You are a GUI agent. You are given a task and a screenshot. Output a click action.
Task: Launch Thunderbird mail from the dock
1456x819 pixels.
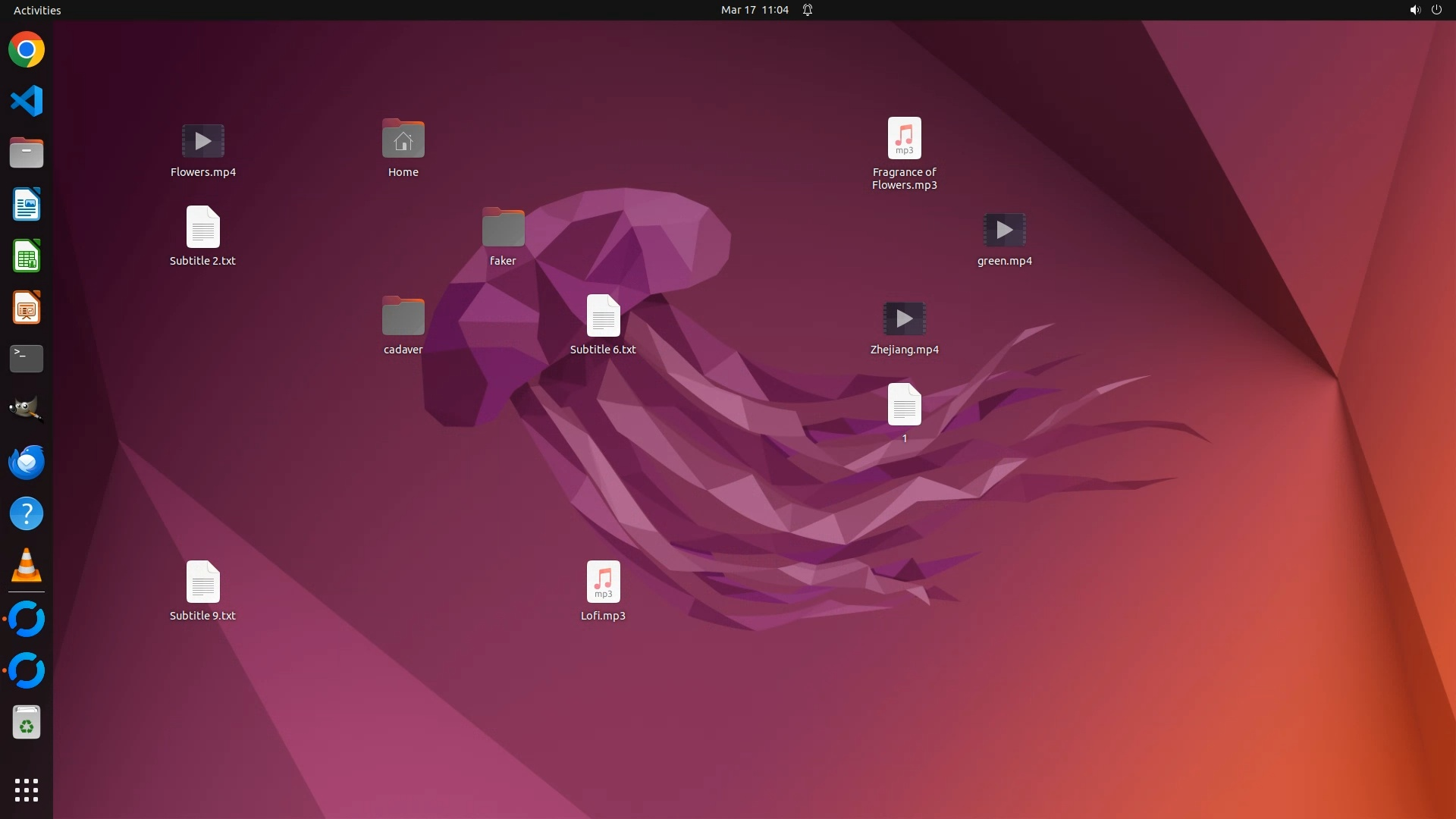[27, 462]
